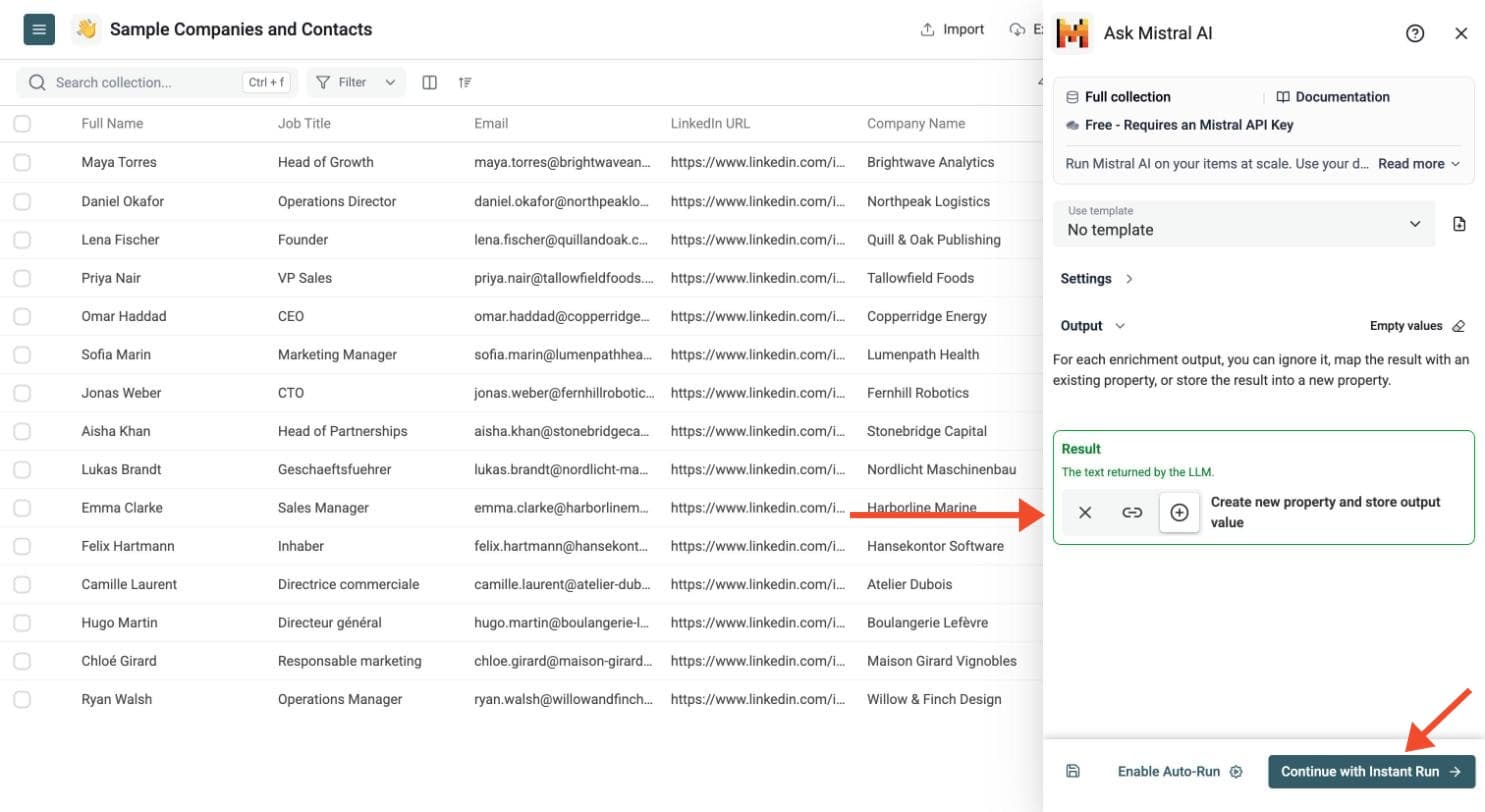This screenshot has width=1485, height=812.
Task: Click the Hansekontor Software company cell
Action: point(935,546)
